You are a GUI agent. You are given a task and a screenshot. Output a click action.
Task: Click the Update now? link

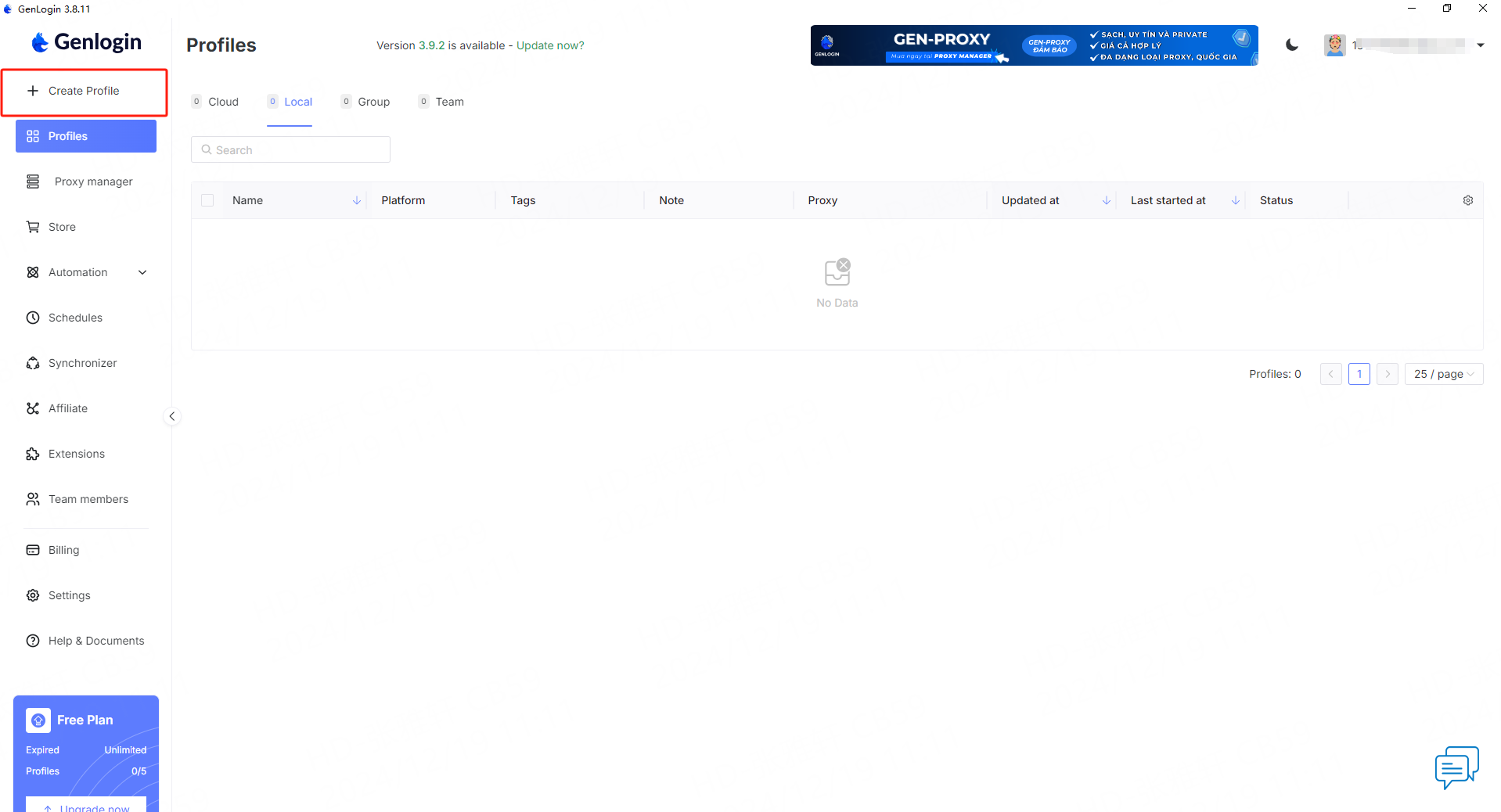coord(550,45)
